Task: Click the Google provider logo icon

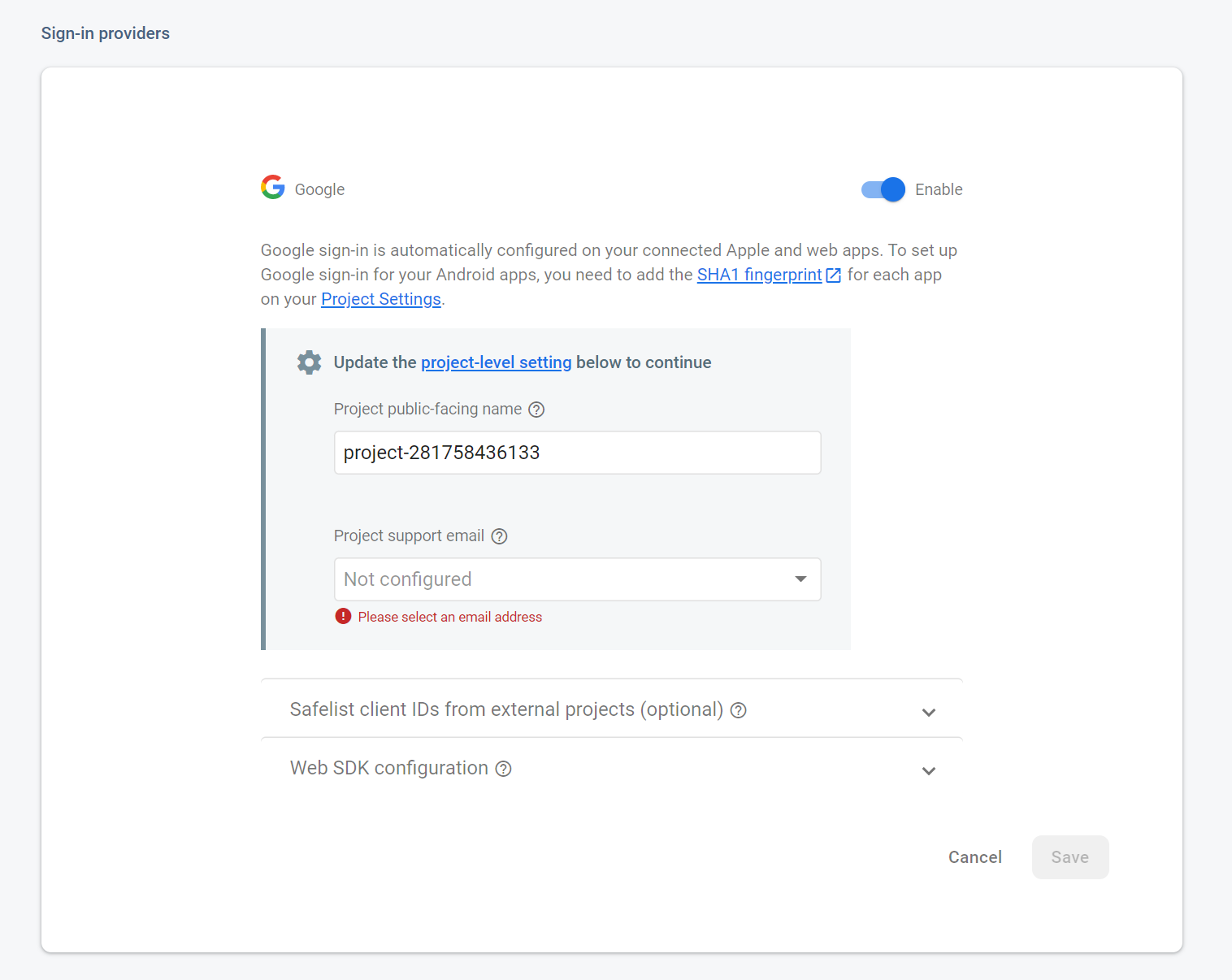Action: point(272,187)
